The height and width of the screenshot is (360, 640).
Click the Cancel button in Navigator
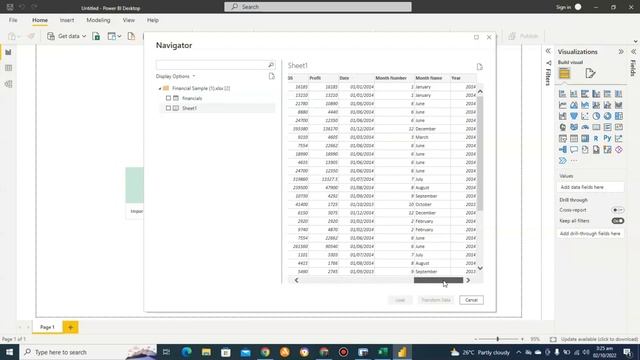pyautogui.click(x=471, y=300)
